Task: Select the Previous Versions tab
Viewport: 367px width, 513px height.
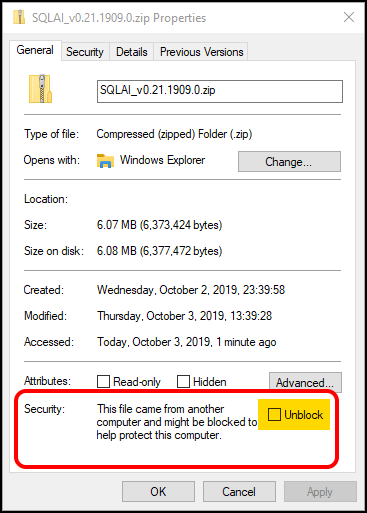Action: (201, 52)
